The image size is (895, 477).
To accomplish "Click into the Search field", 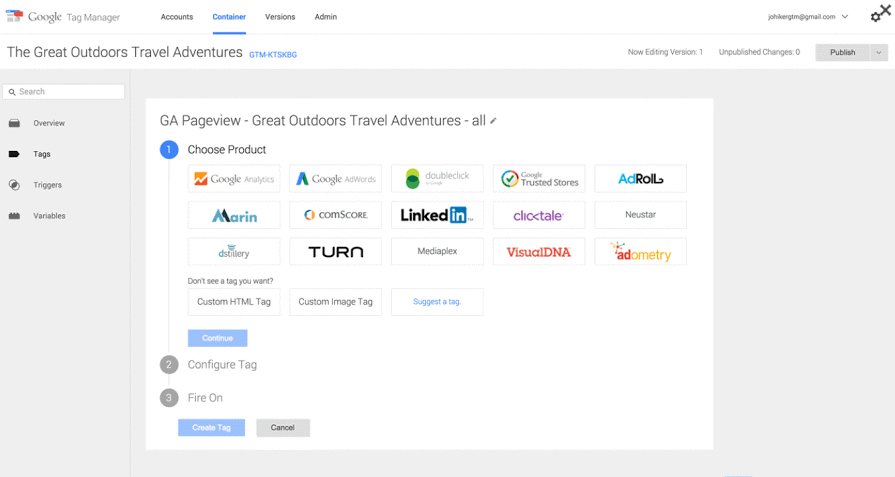I will [x=64, y=92].
